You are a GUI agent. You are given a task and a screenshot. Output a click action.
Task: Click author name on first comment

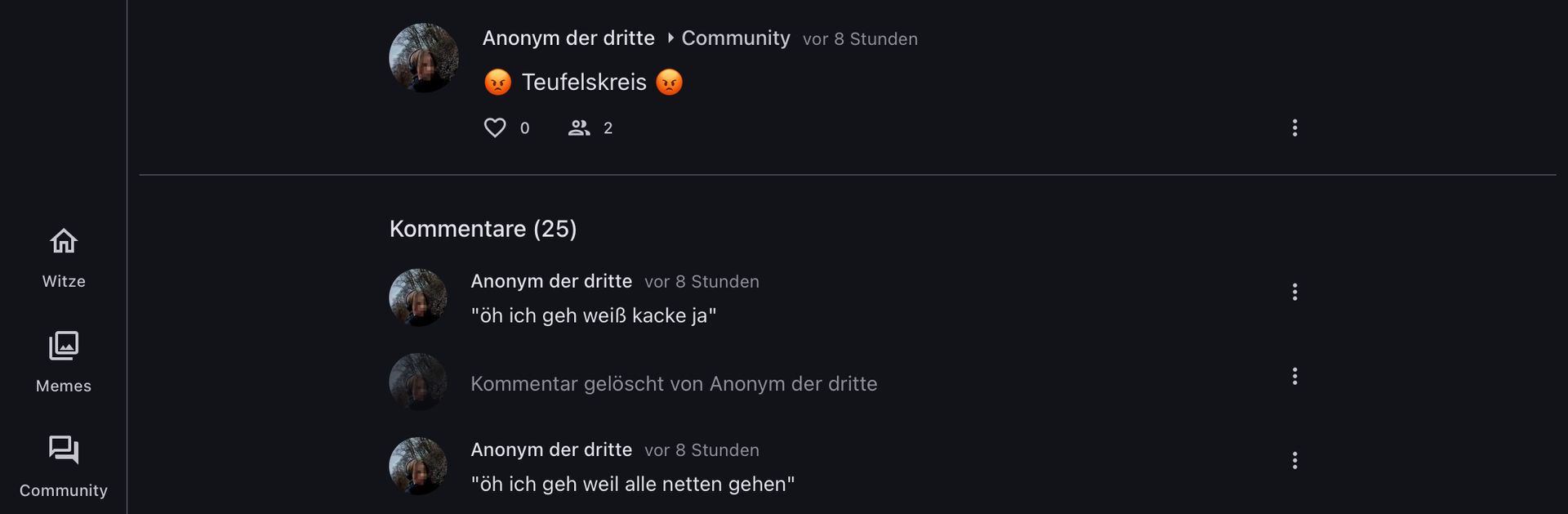[x=551, y=281]
